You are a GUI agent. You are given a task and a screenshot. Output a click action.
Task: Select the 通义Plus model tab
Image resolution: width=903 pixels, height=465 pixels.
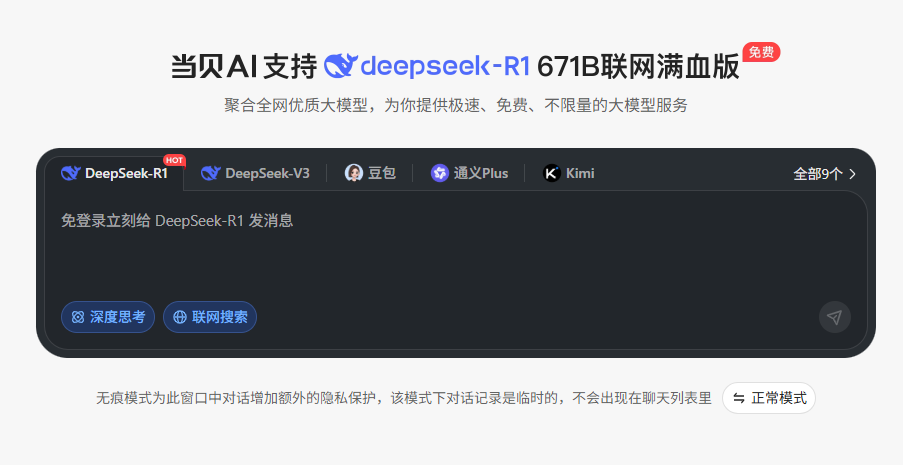coord(469,173)
